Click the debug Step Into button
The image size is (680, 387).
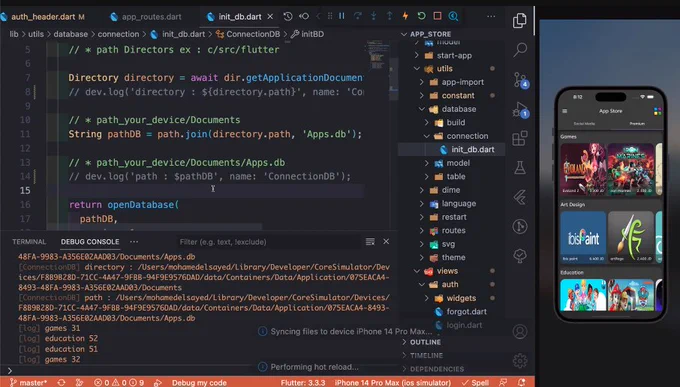tap(373, 16)
